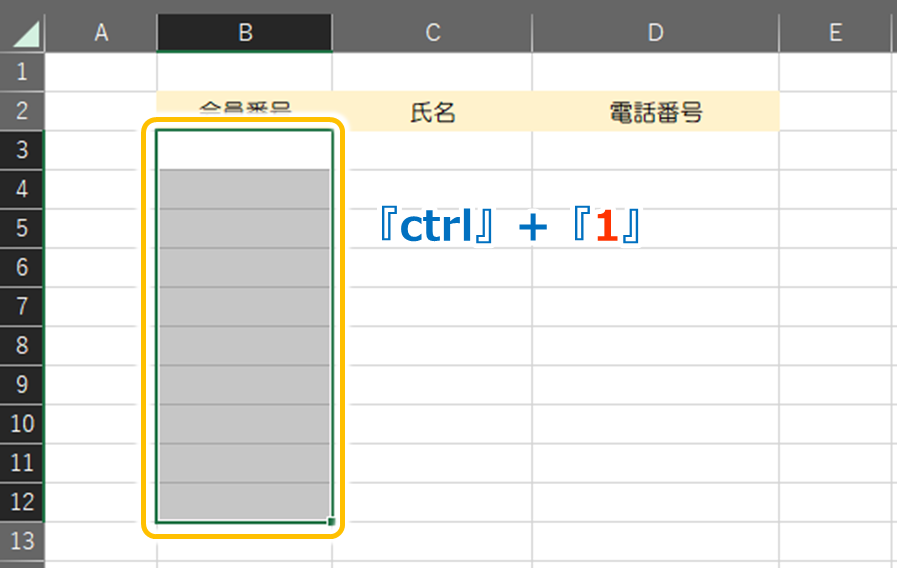897x568 pixels.
Task: Click the 電話番号 header cell
Action: [x=655, y=112]
